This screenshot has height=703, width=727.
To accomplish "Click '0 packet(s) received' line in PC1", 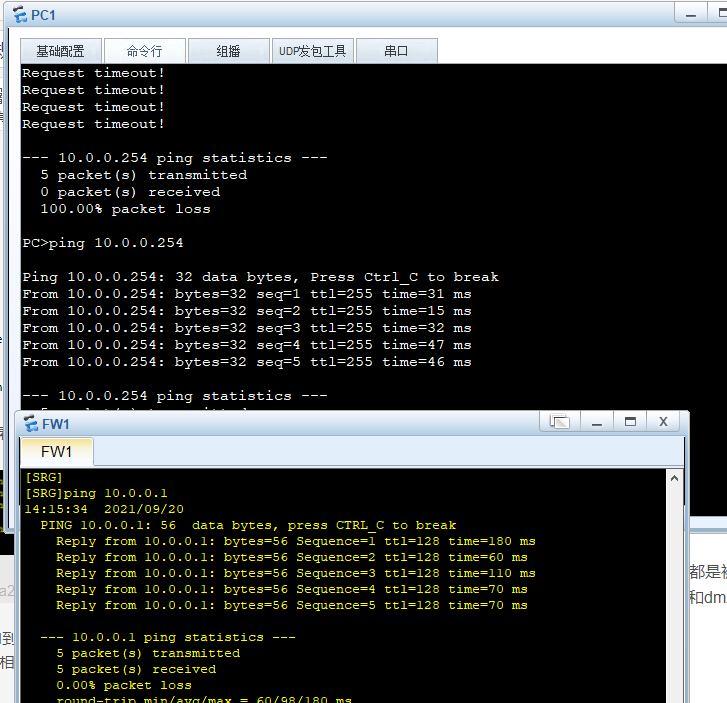I will click(130, 192).
